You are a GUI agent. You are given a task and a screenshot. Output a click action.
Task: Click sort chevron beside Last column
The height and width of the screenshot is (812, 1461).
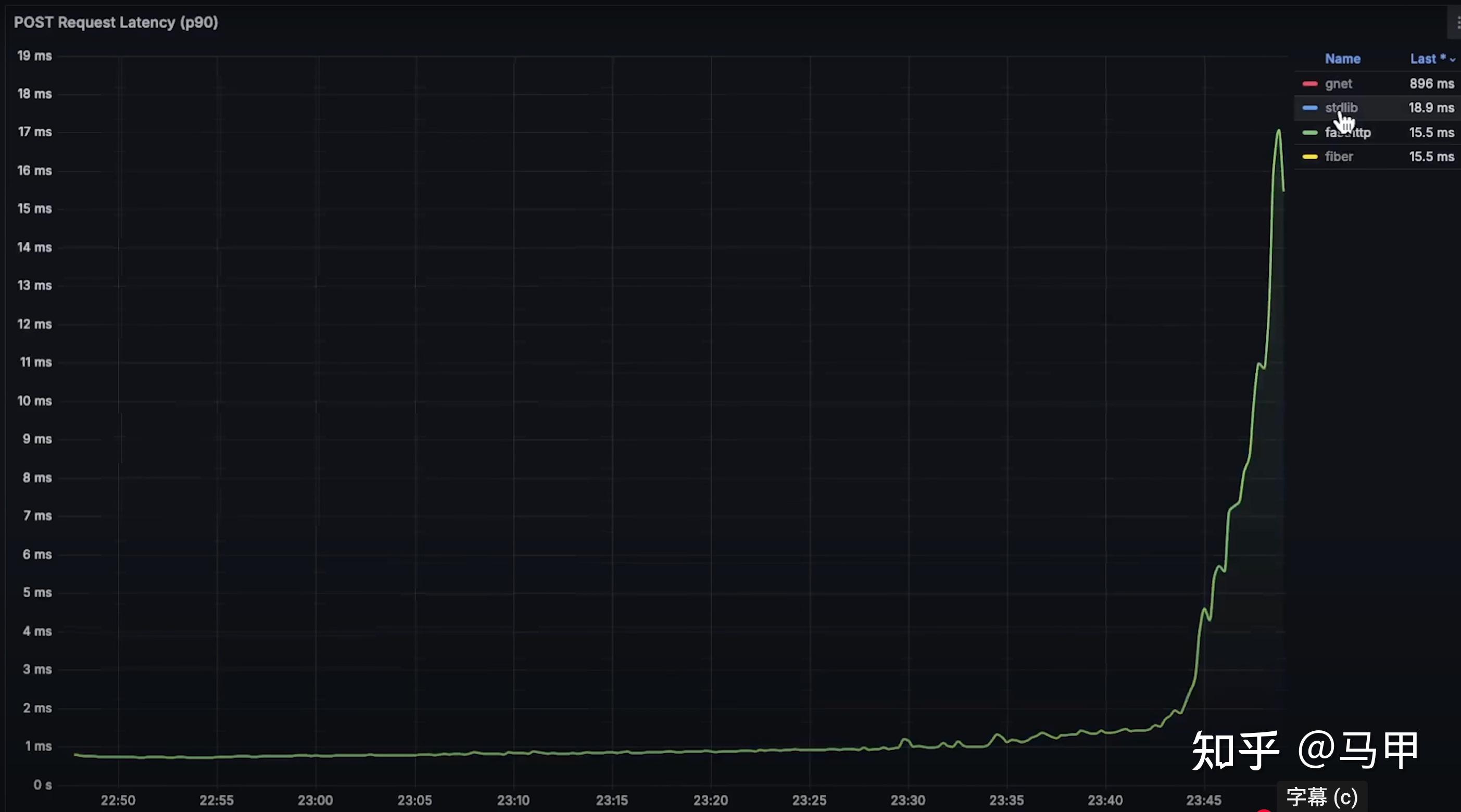pos(1453,60)
